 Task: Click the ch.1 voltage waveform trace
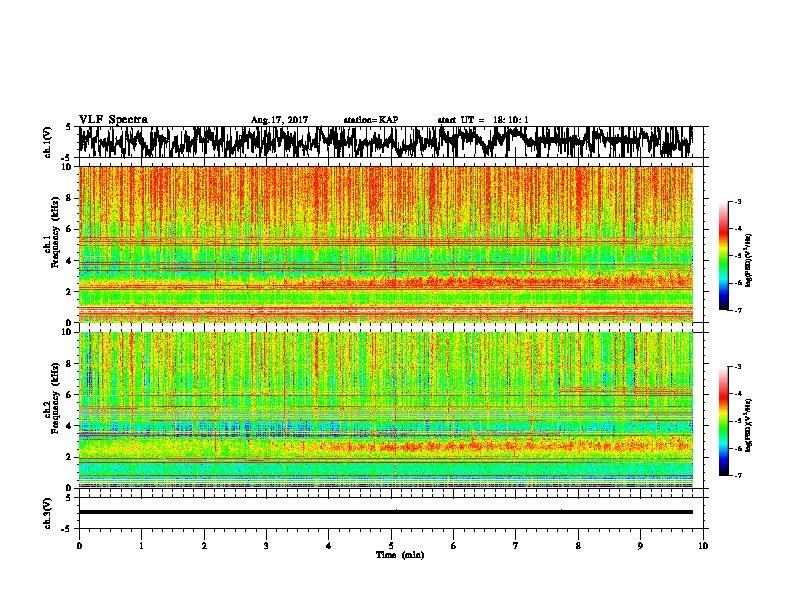tap(385, 141)
